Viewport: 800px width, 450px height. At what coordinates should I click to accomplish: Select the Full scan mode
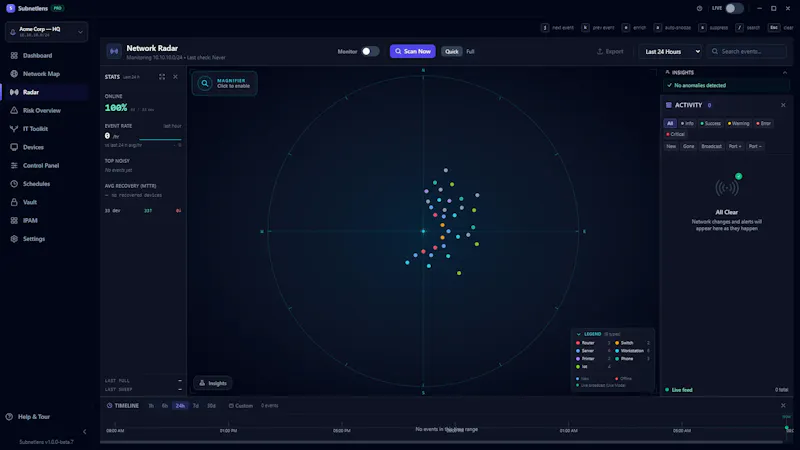point(470,51)
